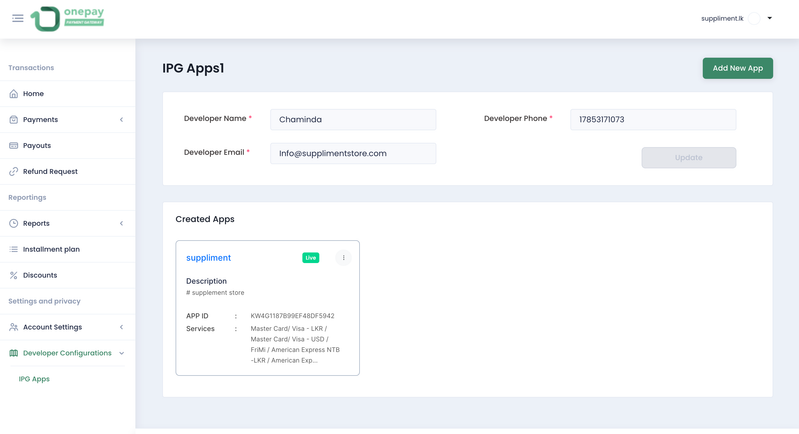The height and width of the screenshot is (434, 799).
Task: Click the Installment plan list icon
Action: [14, 250]
